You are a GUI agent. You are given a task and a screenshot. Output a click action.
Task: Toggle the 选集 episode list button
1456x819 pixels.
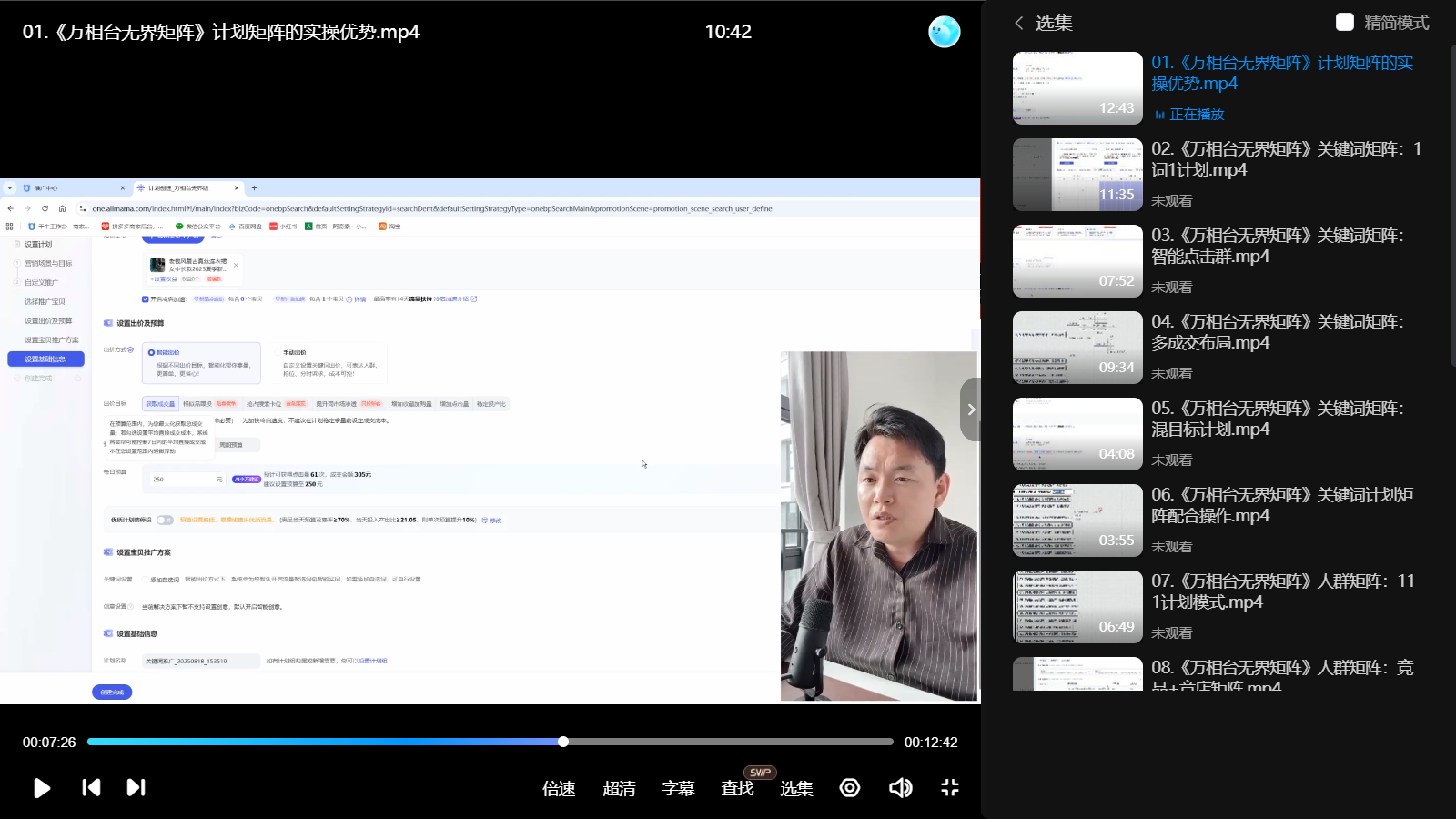tap(796, 789)
